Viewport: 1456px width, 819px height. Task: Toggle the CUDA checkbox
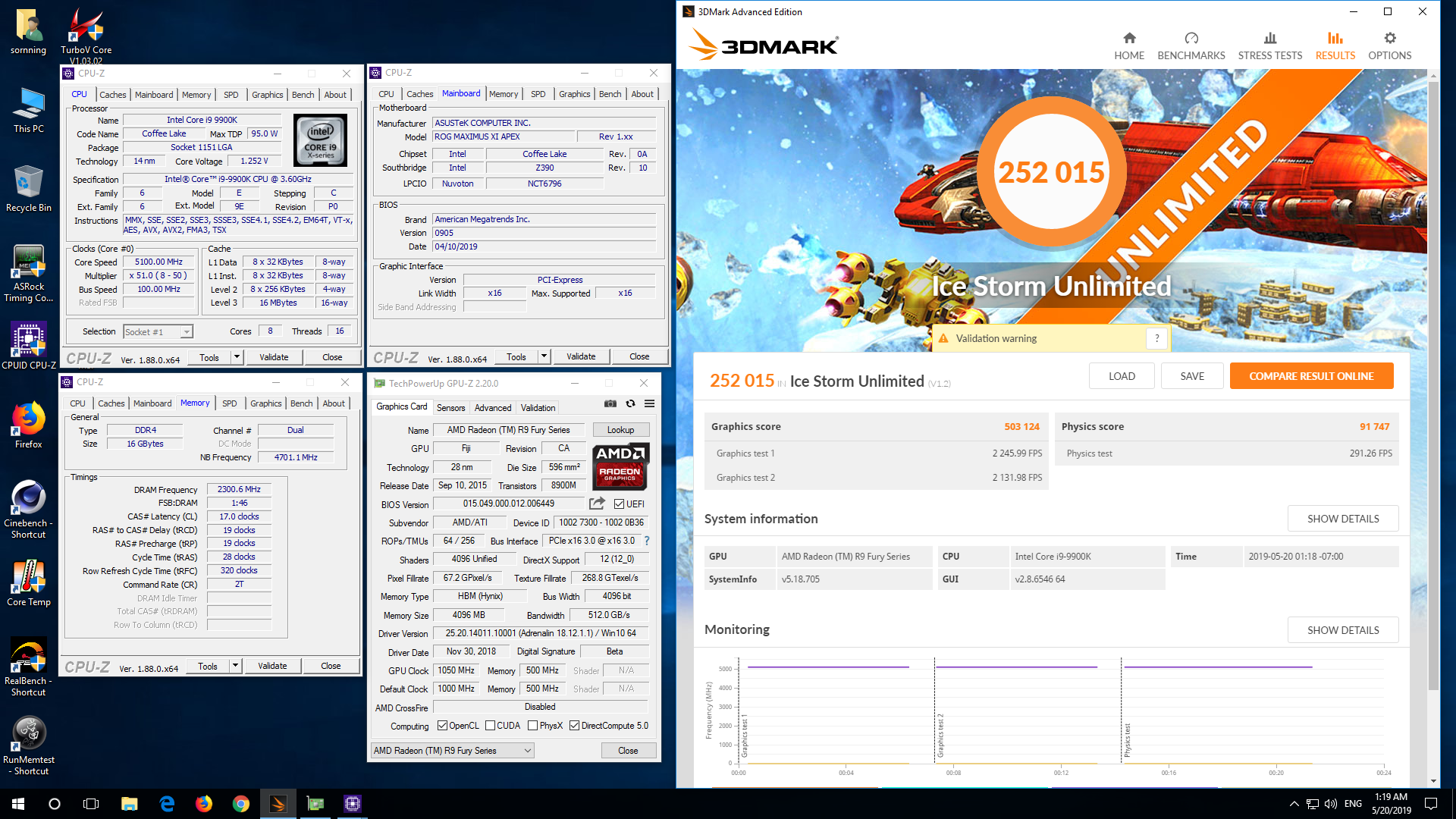[490, 726]
